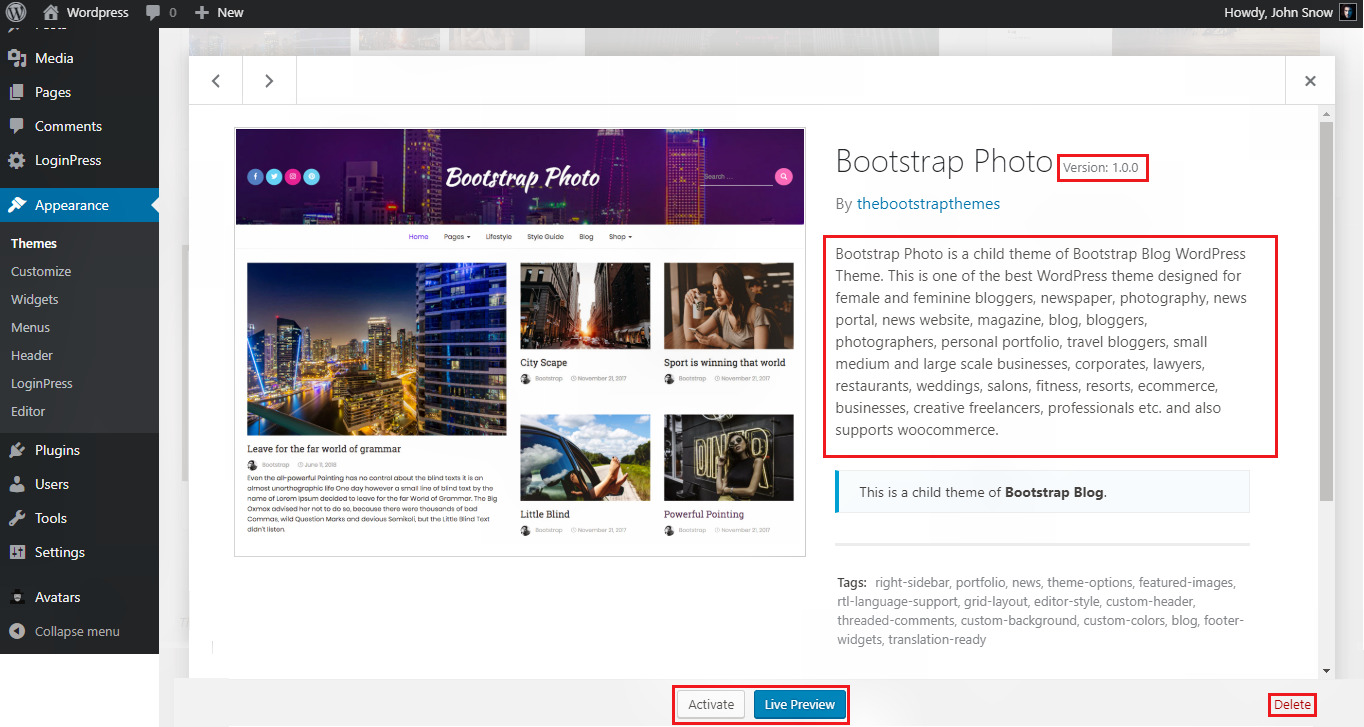Click the WordPress logo icon

pos(17,12)
